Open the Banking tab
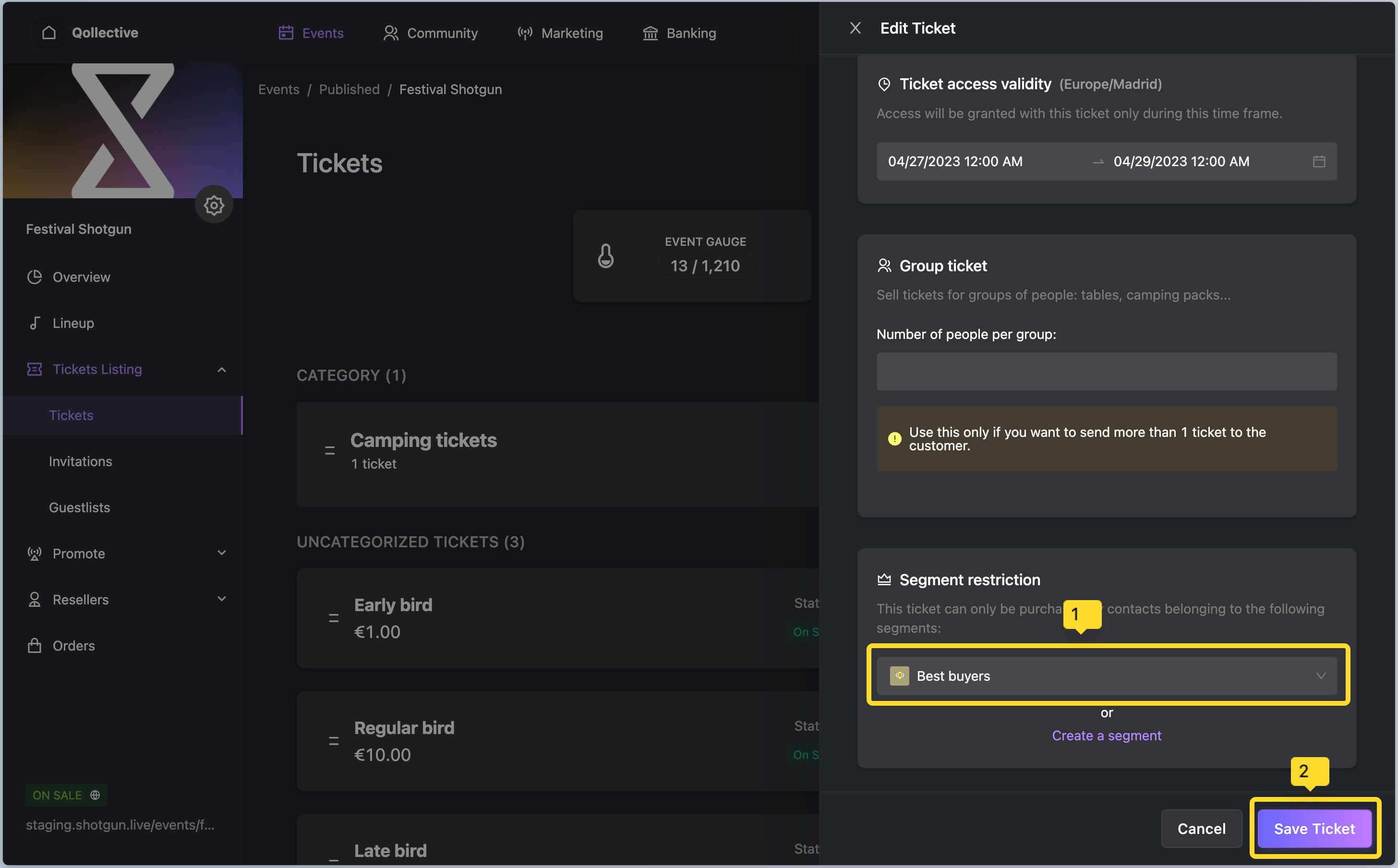The image size is (1398, 868). pos(679,33)
